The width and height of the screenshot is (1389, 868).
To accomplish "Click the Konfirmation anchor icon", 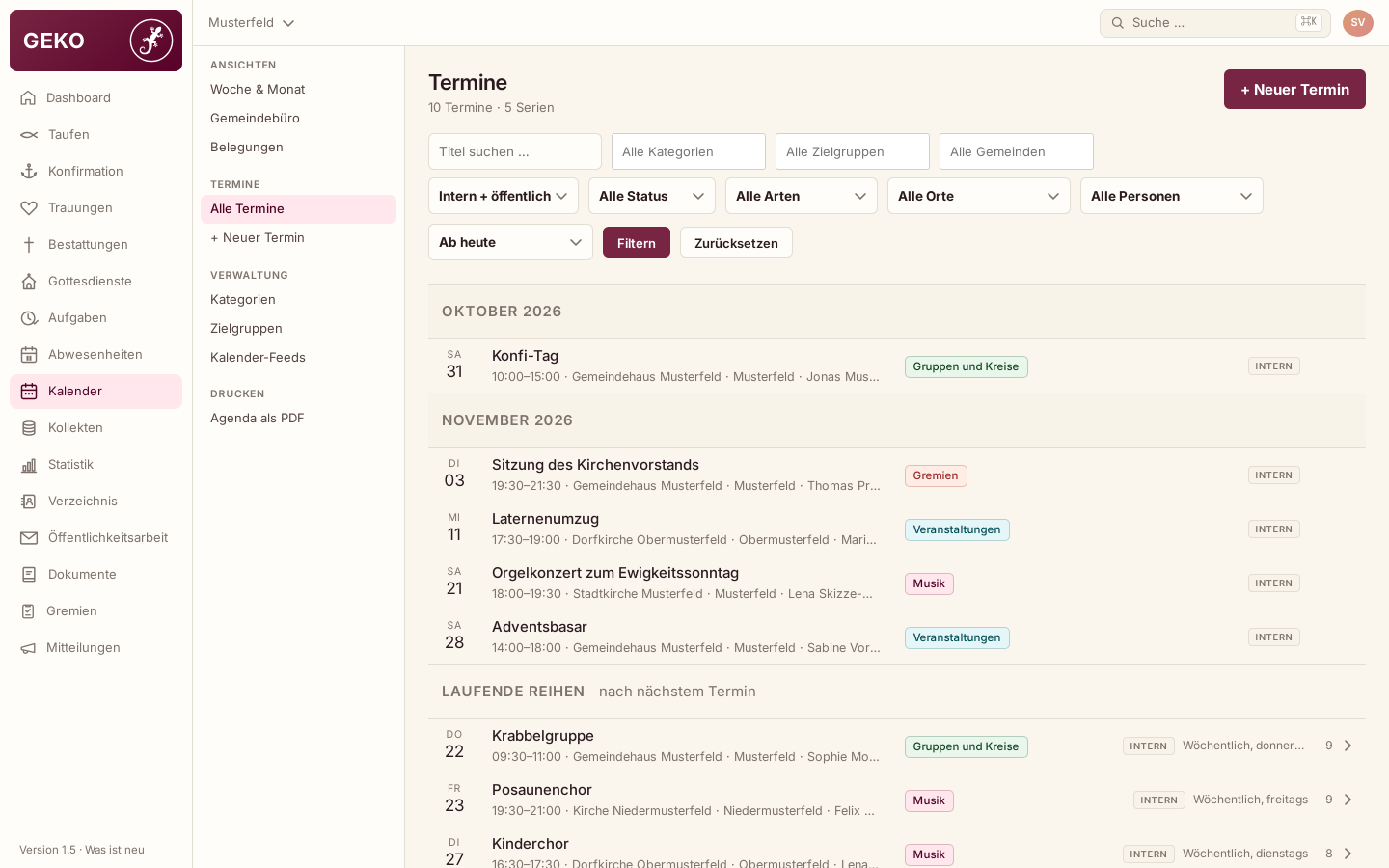I will point(29,171).
